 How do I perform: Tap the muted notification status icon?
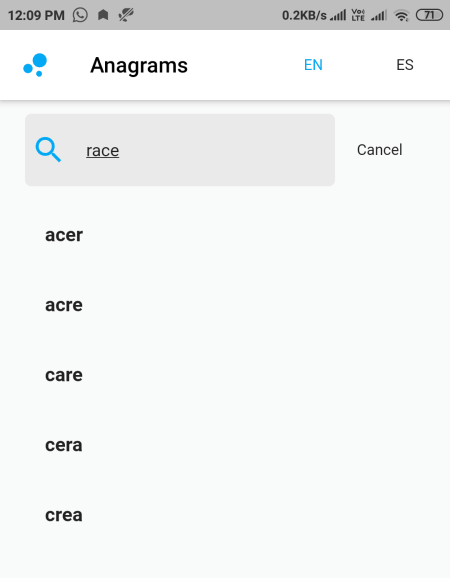[x=126, y=15]
